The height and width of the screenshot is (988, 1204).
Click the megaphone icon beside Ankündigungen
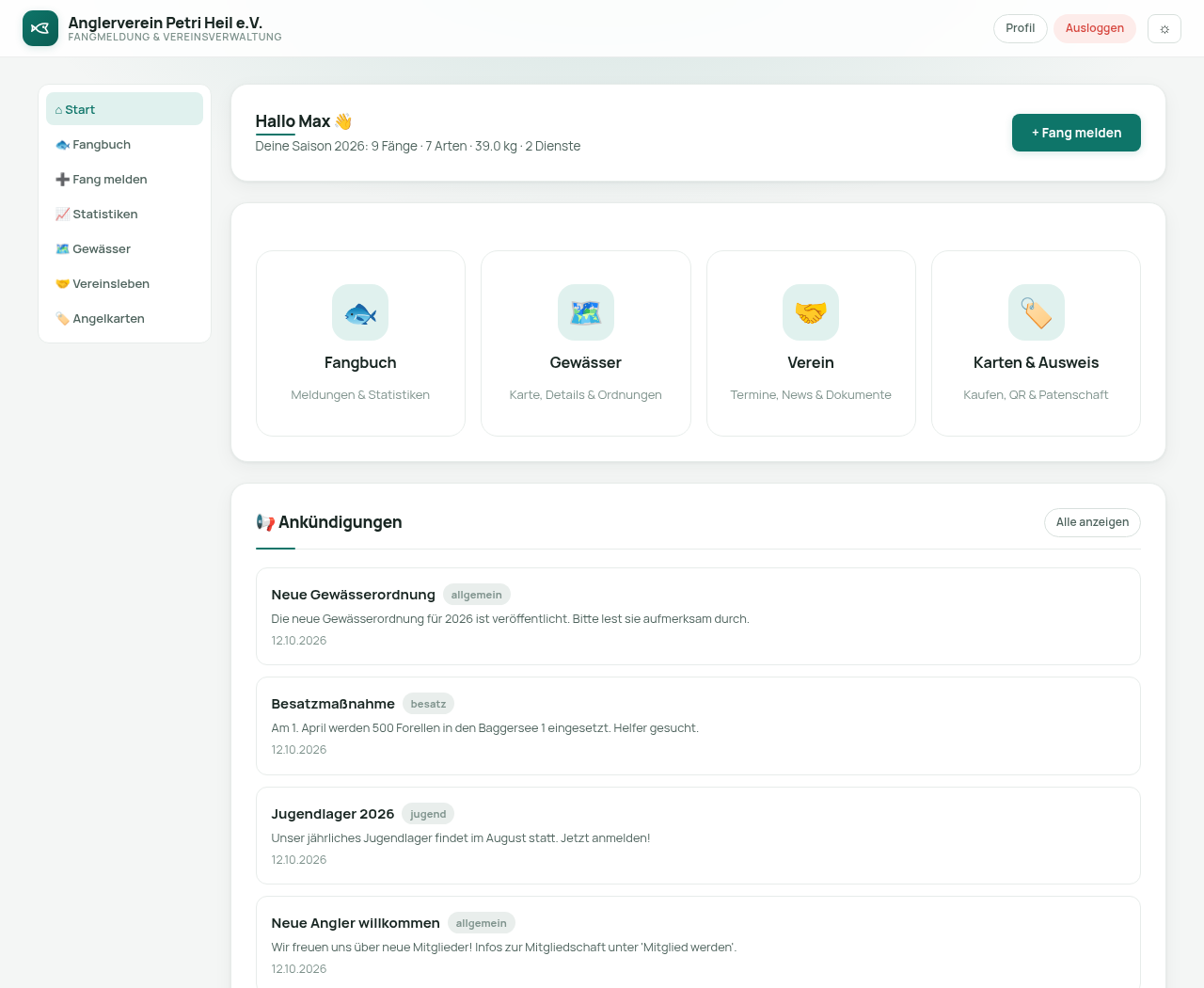coord(265,522)
